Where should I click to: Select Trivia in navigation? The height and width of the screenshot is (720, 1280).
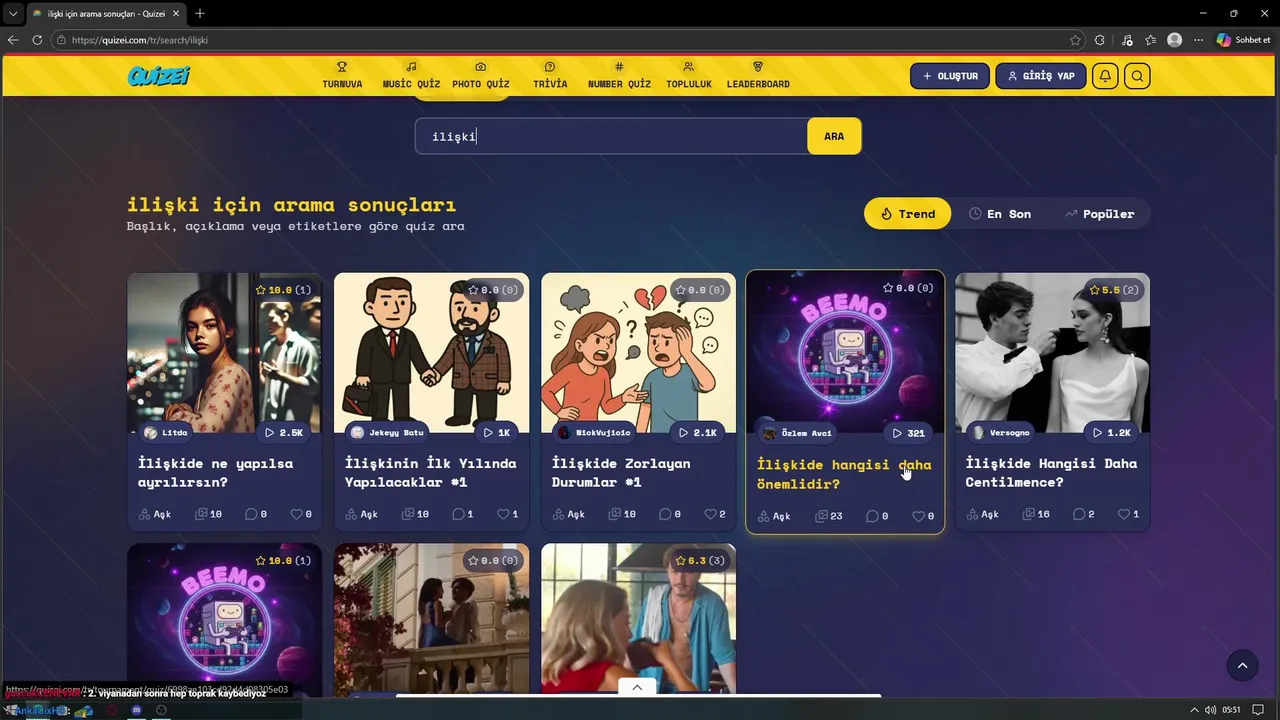[550, 76]
